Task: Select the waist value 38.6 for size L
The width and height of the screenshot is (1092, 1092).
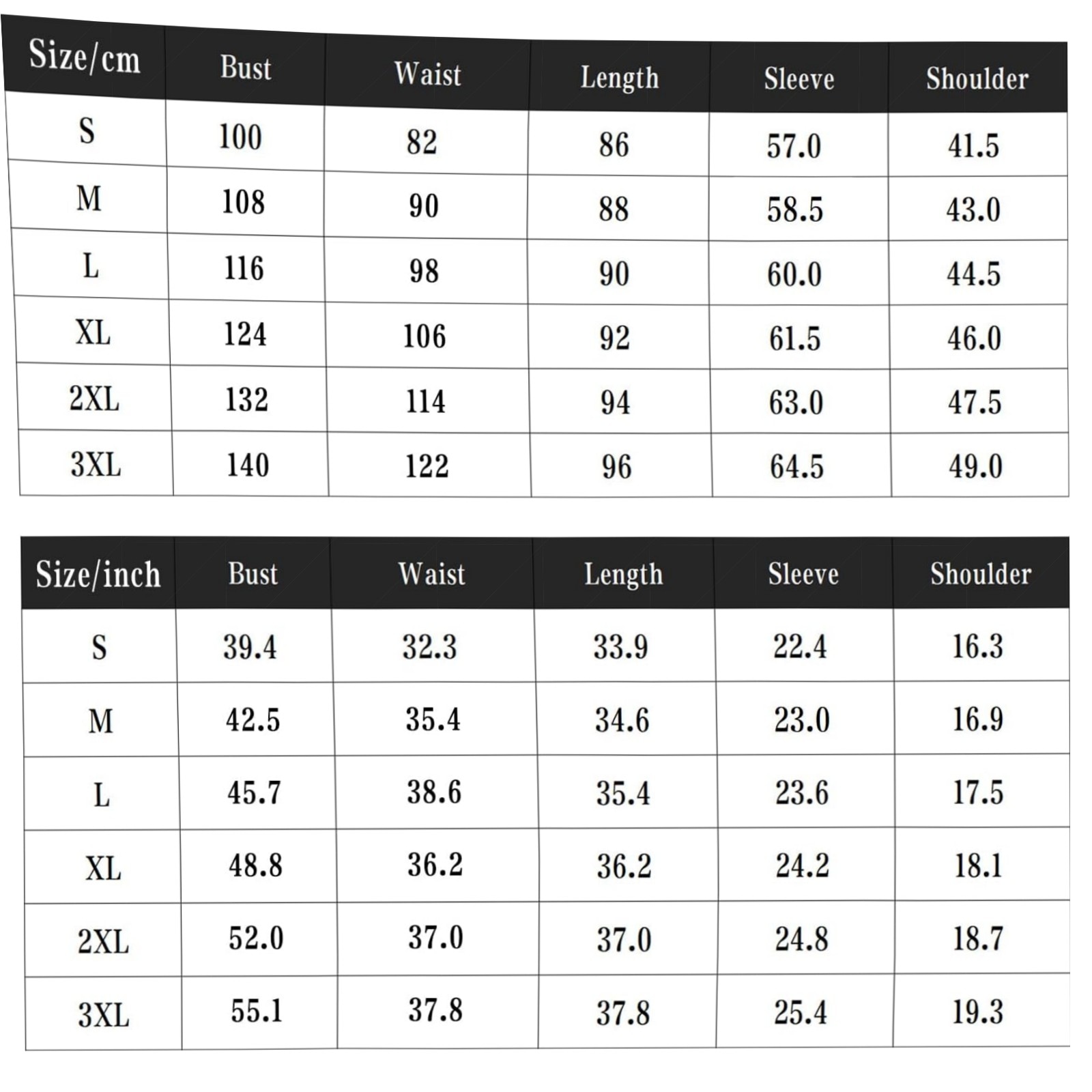Action: point(434,792)
